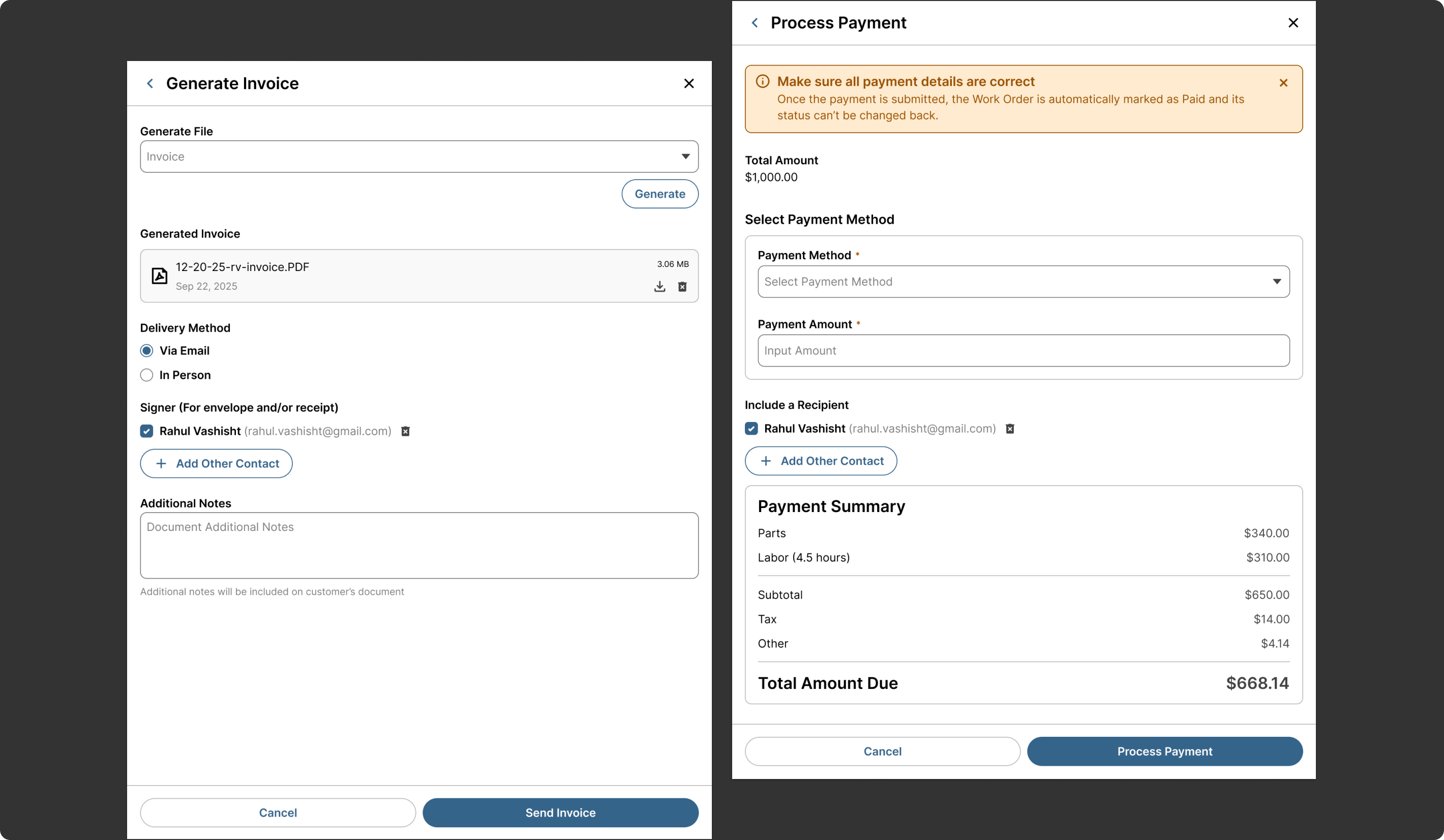1444x840 pixels.
Task: Select the Via Email delivery method
Action: (147, 351)
